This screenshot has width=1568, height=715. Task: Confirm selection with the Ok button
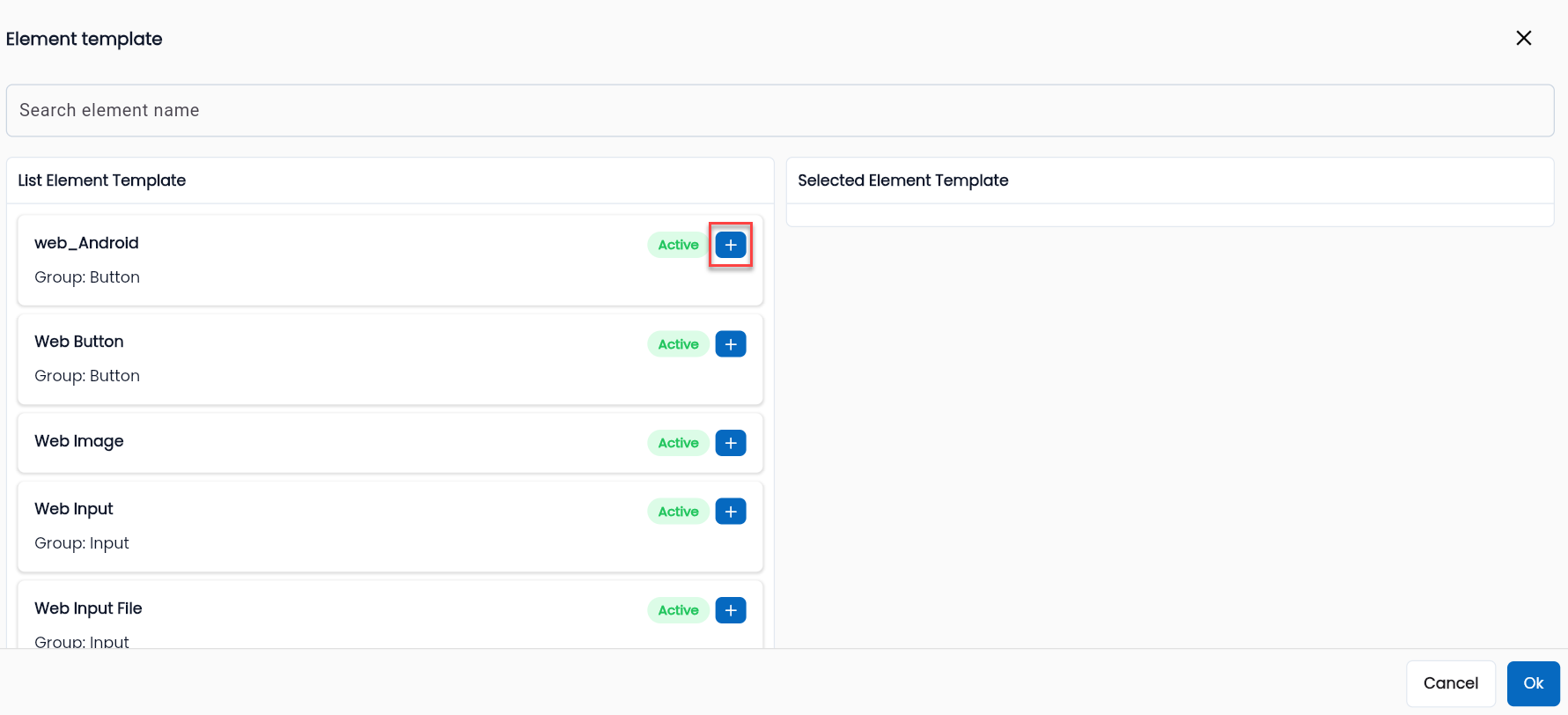pos(1534,683)
